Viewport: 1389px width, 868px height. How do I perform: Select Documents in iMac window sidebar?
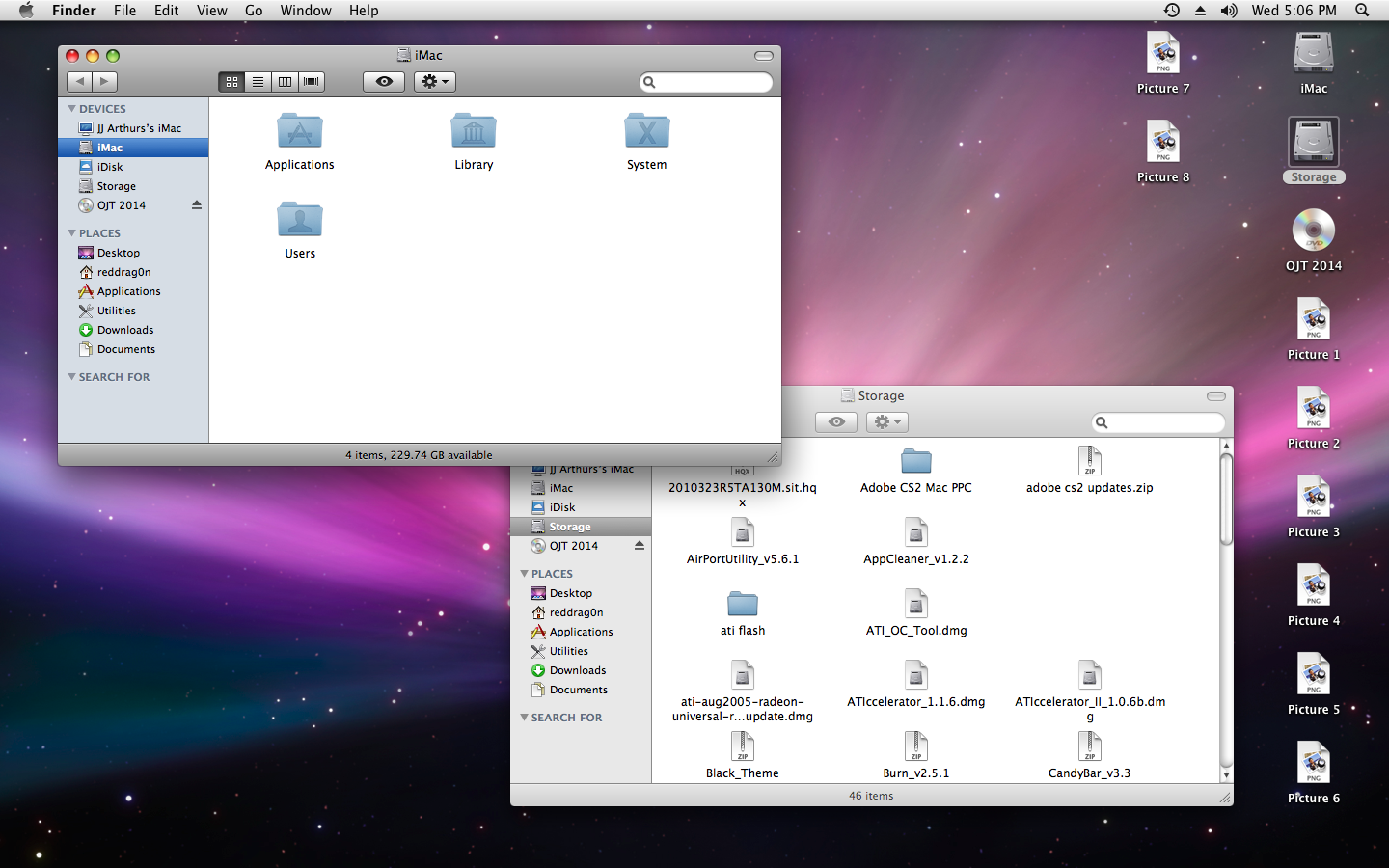tap(133, 349)
